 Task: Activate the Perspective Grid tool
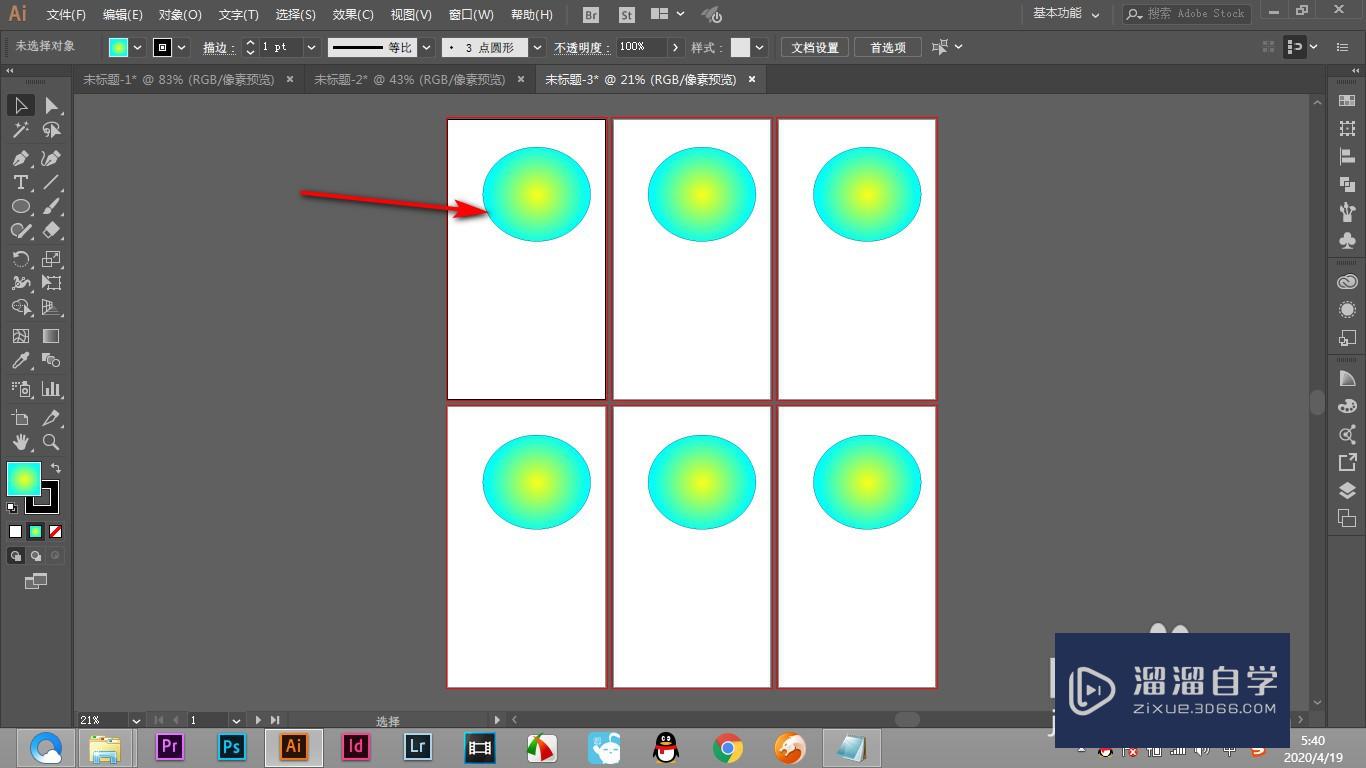[51, 308]
